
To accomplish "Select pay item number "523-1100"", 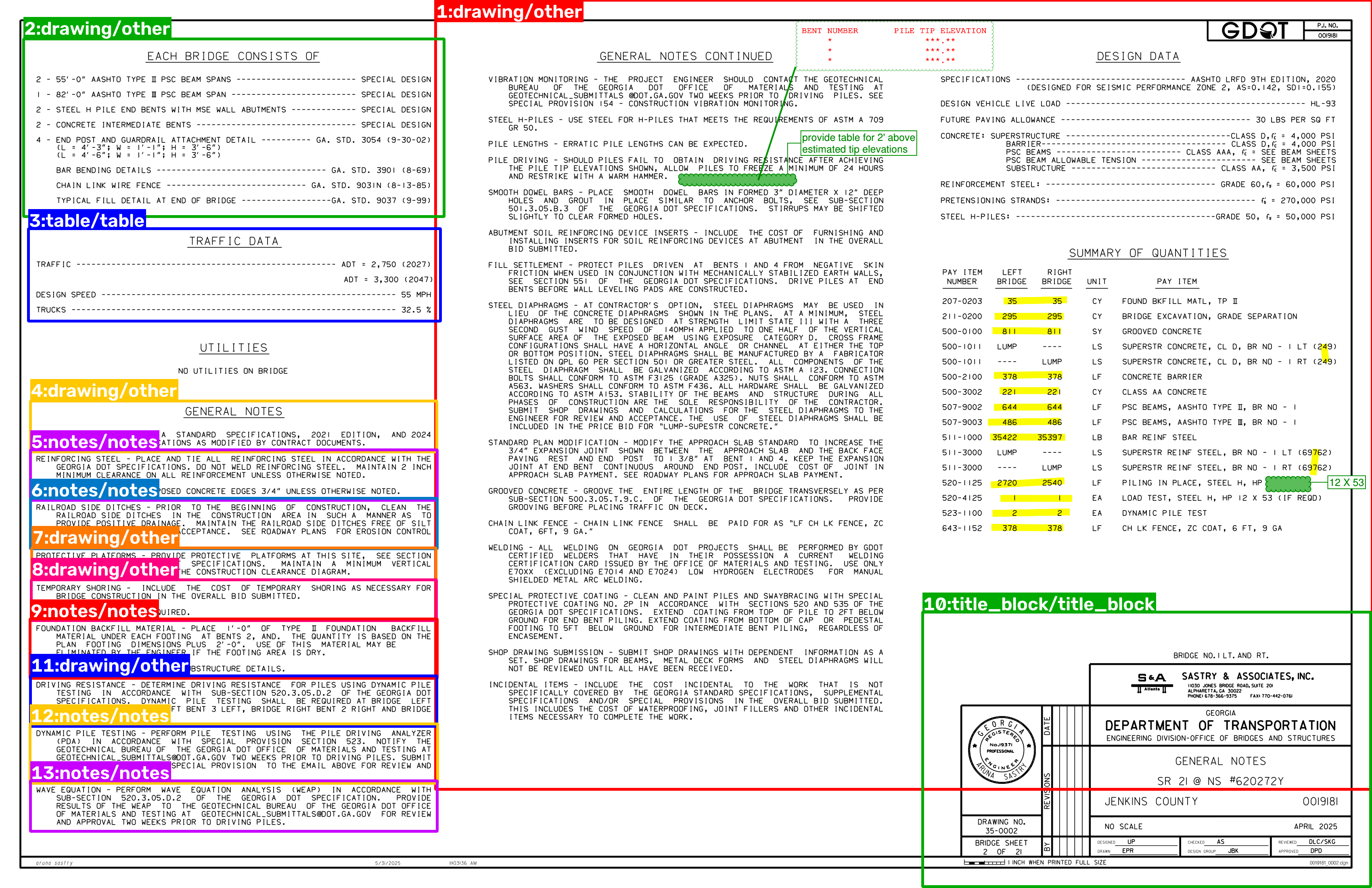I will coord(962,513).
